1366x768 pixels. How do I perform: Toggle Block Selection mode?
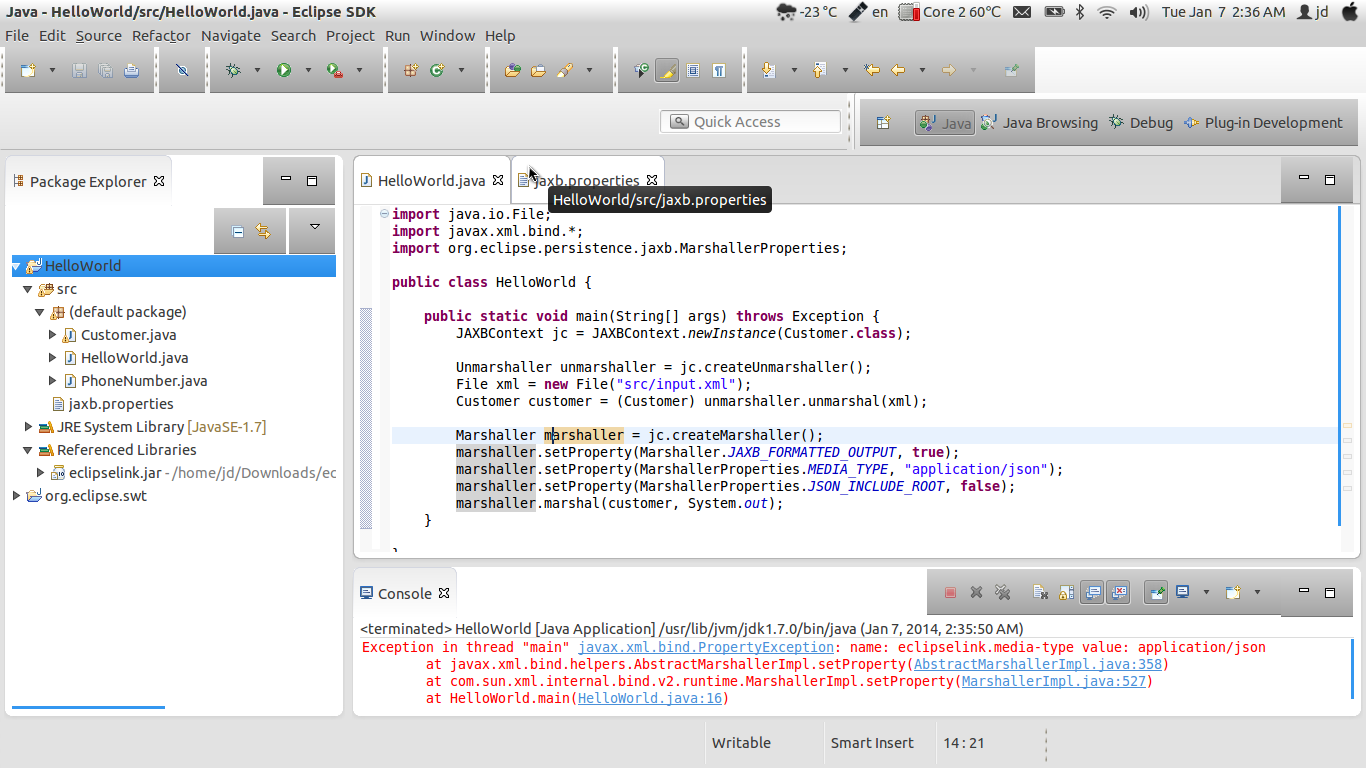click(693, 70)
